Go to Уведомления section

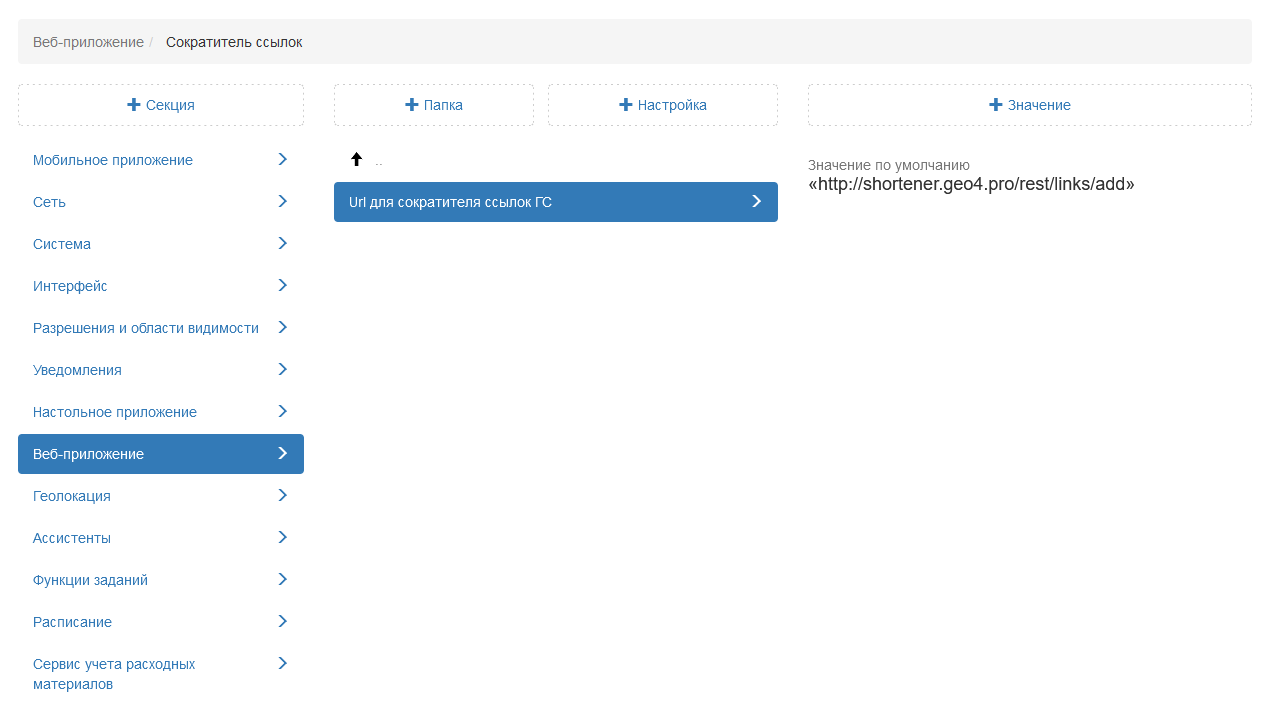point(77,370)
